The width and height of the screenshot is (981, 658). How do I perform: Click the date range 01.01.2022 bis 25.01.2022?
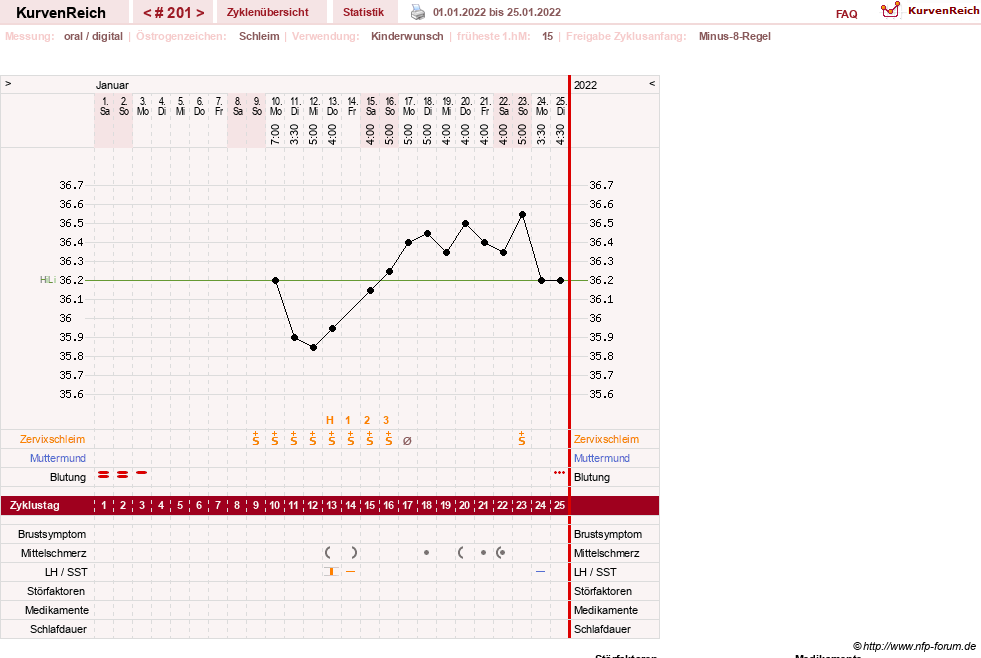tap(497, 12)
